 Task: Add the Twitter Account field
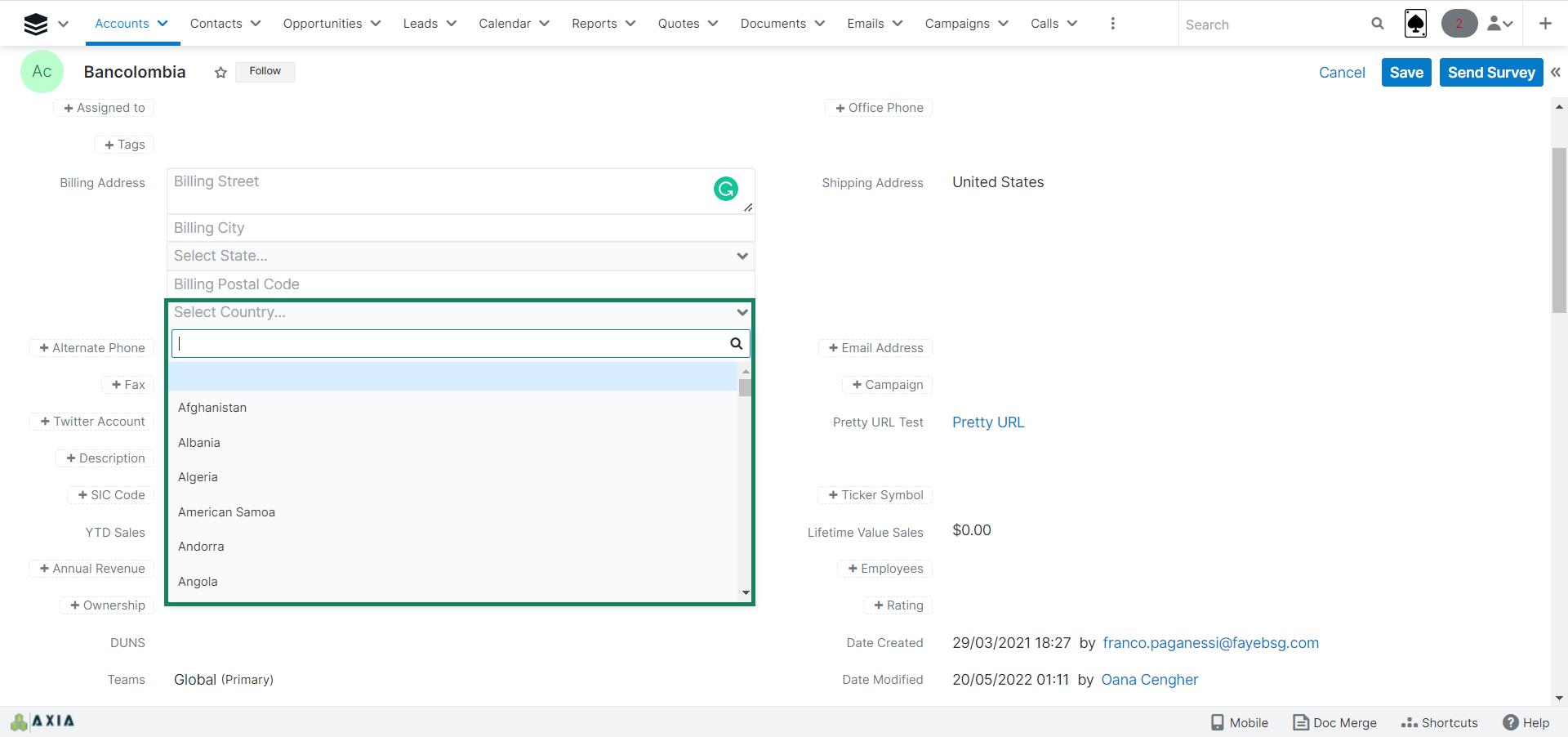tap(92, 422)
